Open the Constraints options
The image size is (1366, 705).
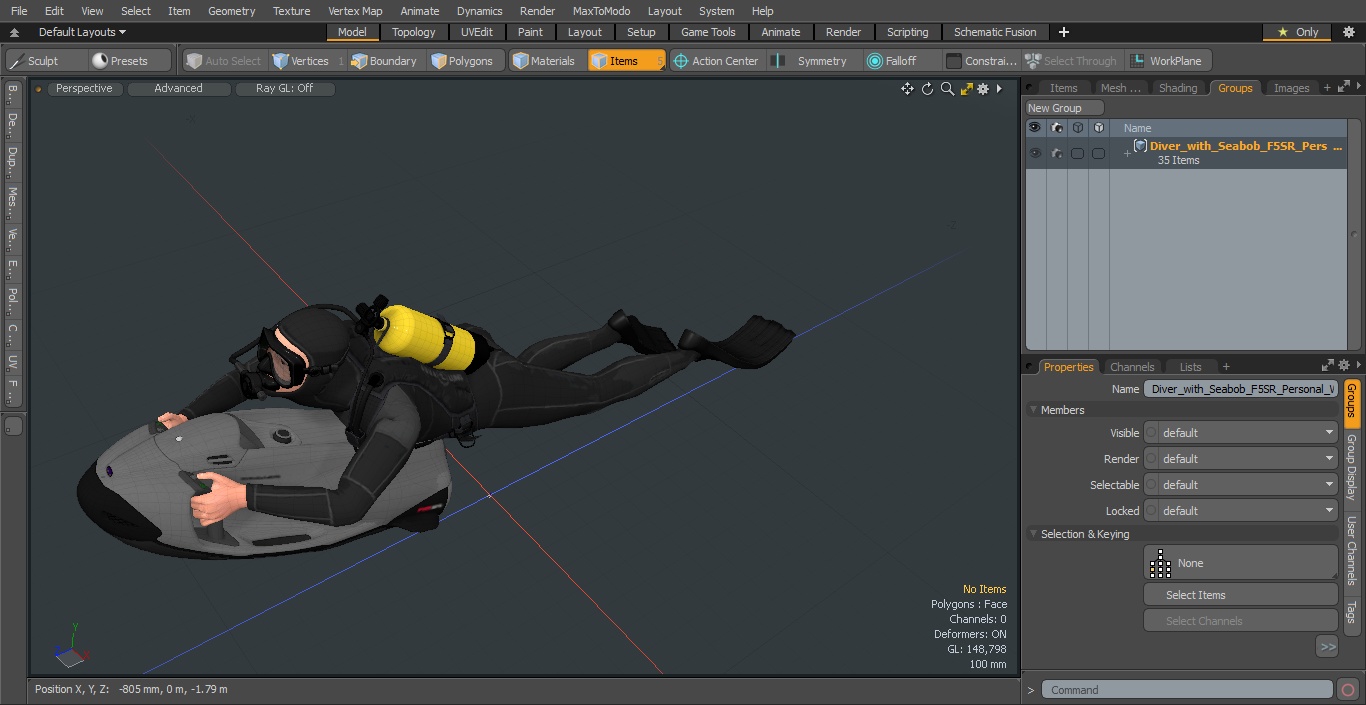pos(981,61)
